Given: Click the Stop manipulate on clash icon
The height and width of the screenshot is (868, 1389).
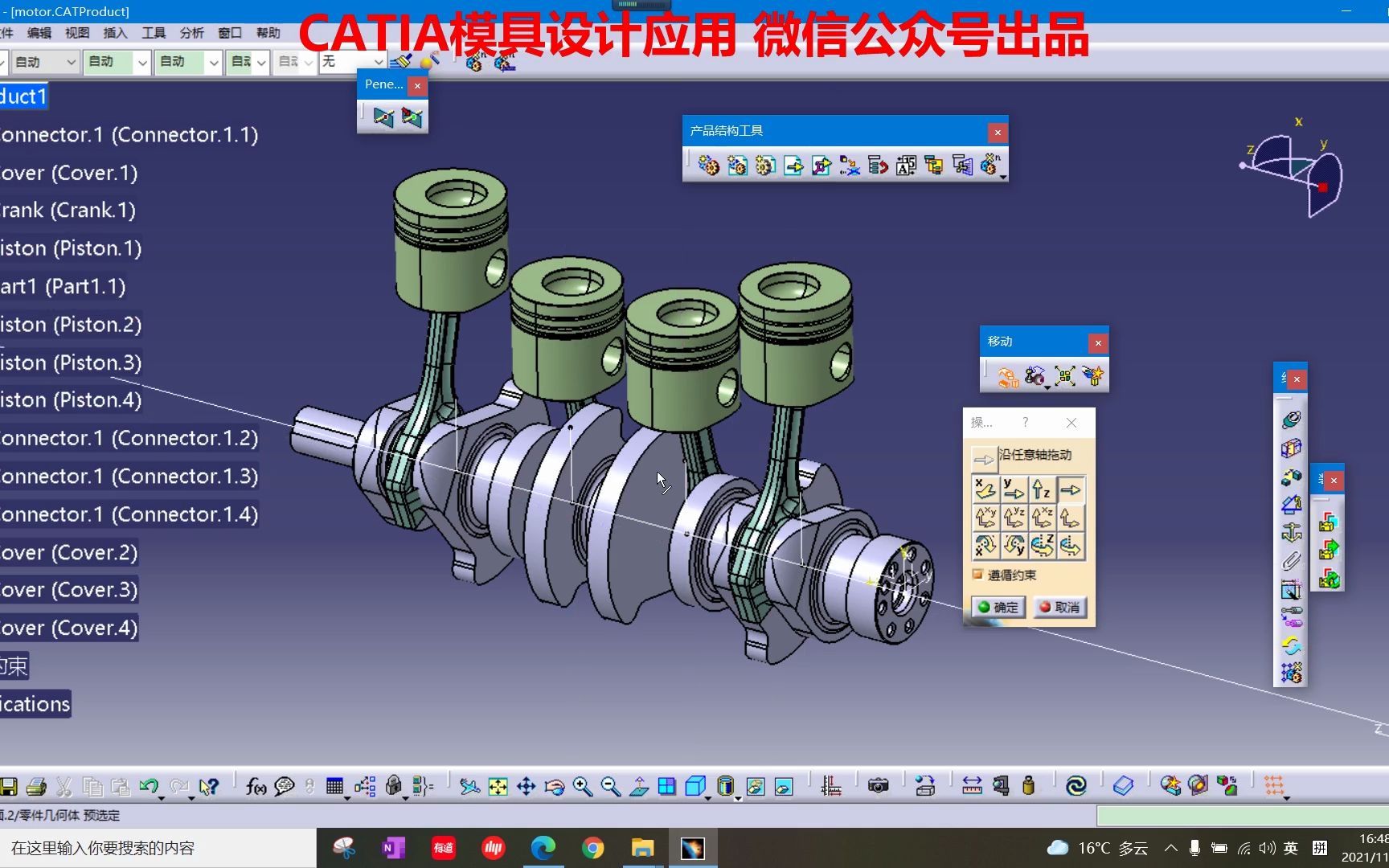Looking at the screenshot, I should click(1092, 376).
